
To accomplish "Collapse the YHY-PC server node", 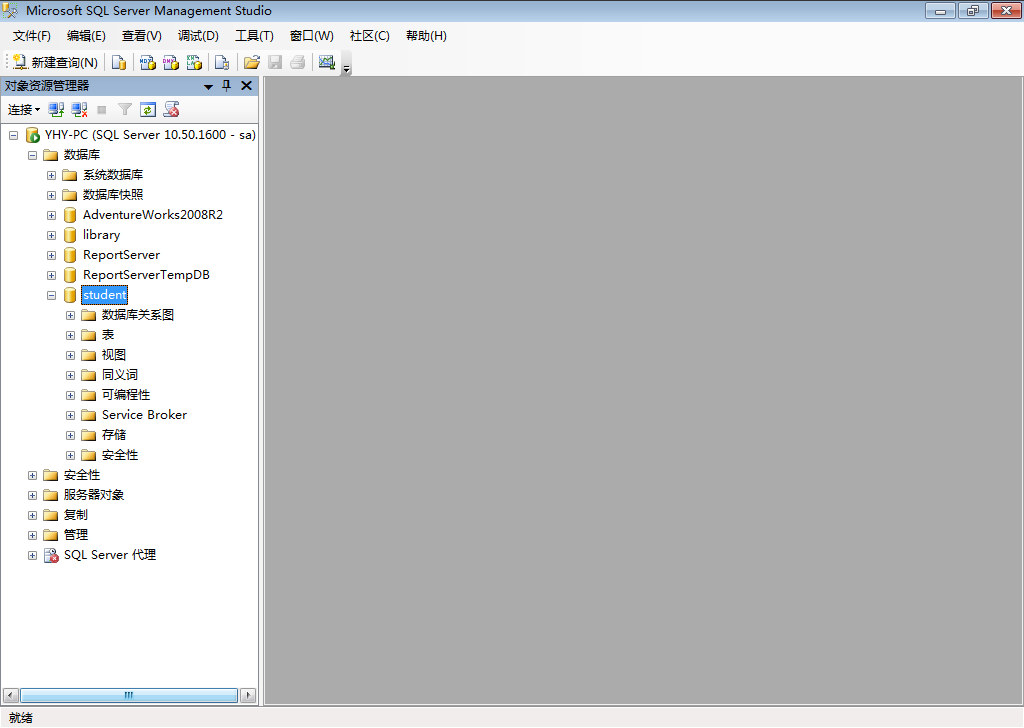I will point(13,135).
